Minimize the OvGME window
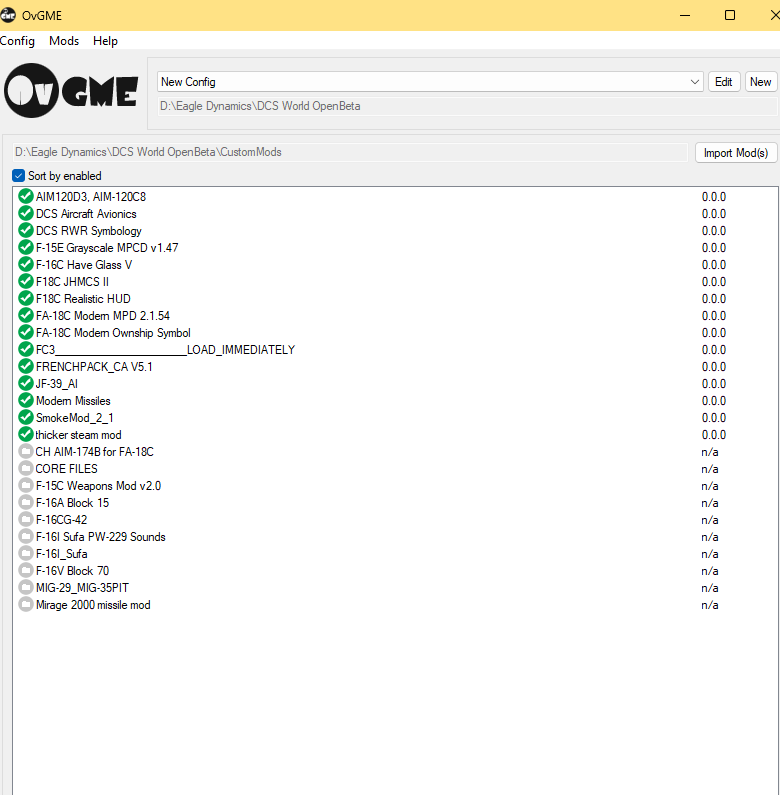The height and width of the screenshot is (795, 780). (685, 15)
